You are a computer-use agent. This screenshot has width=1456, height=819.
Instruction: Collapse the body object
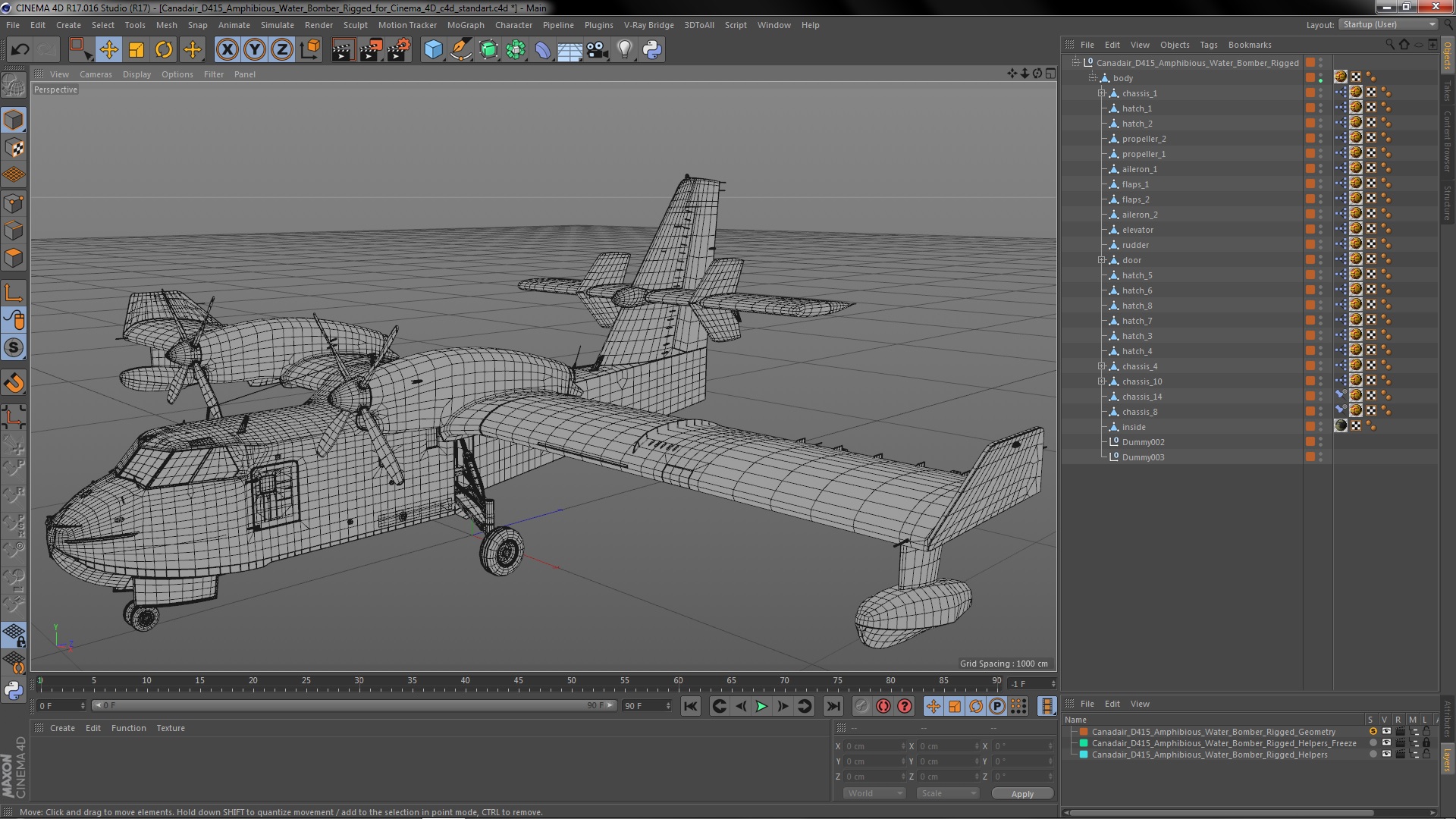[1092, 78]
